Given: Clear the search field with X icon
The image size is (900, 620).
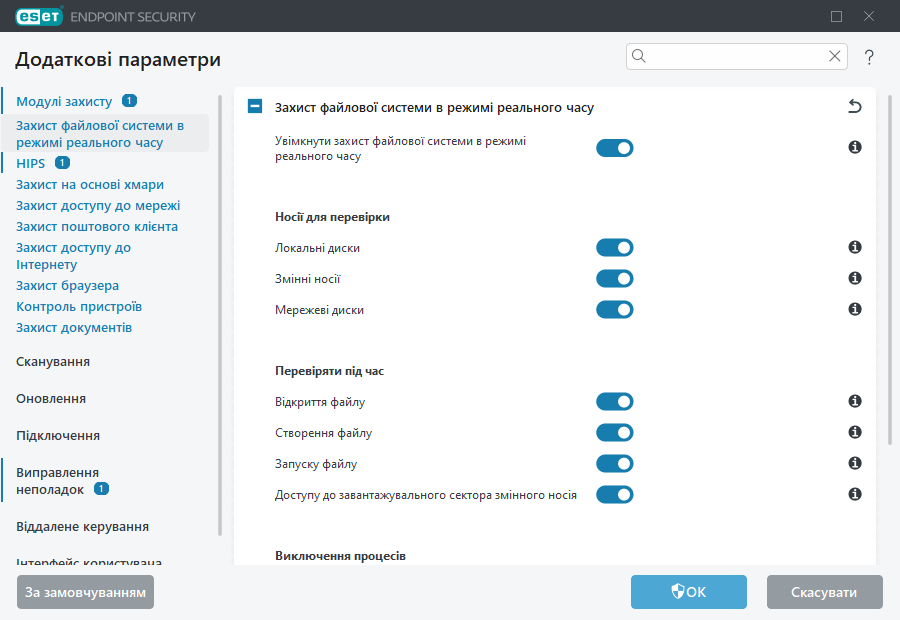Looking at the screenshot, I should 835,57.
